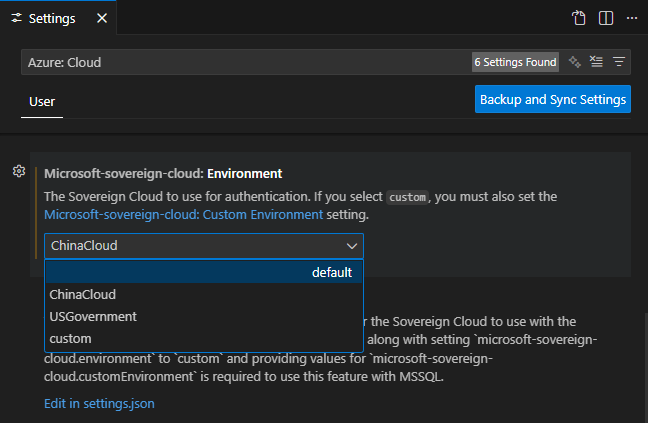Open Edit in settings.json link

coord(99,404)
